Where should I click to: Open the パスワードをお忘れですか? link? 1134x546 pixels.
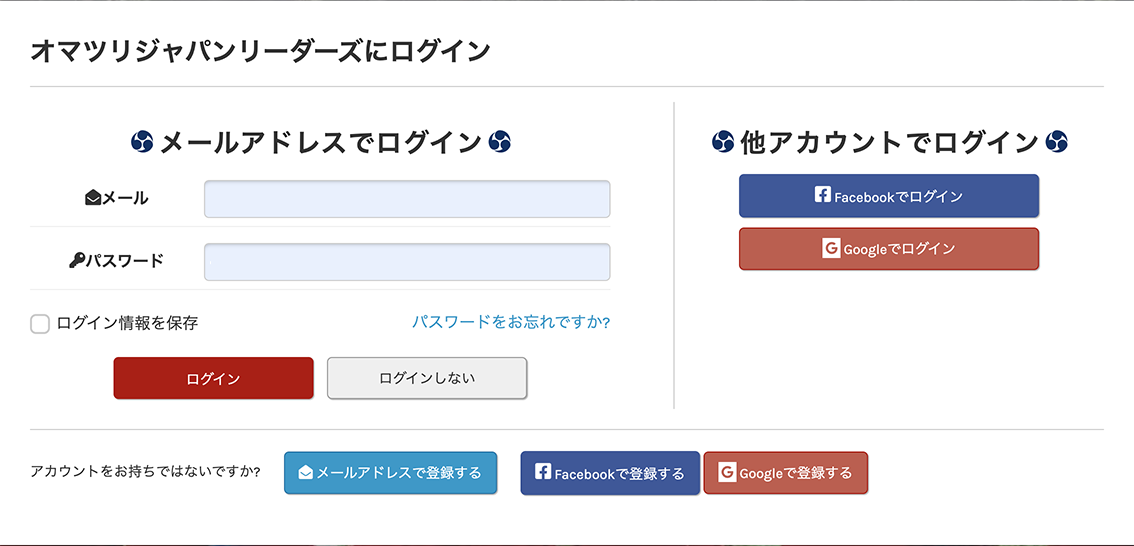511,322
